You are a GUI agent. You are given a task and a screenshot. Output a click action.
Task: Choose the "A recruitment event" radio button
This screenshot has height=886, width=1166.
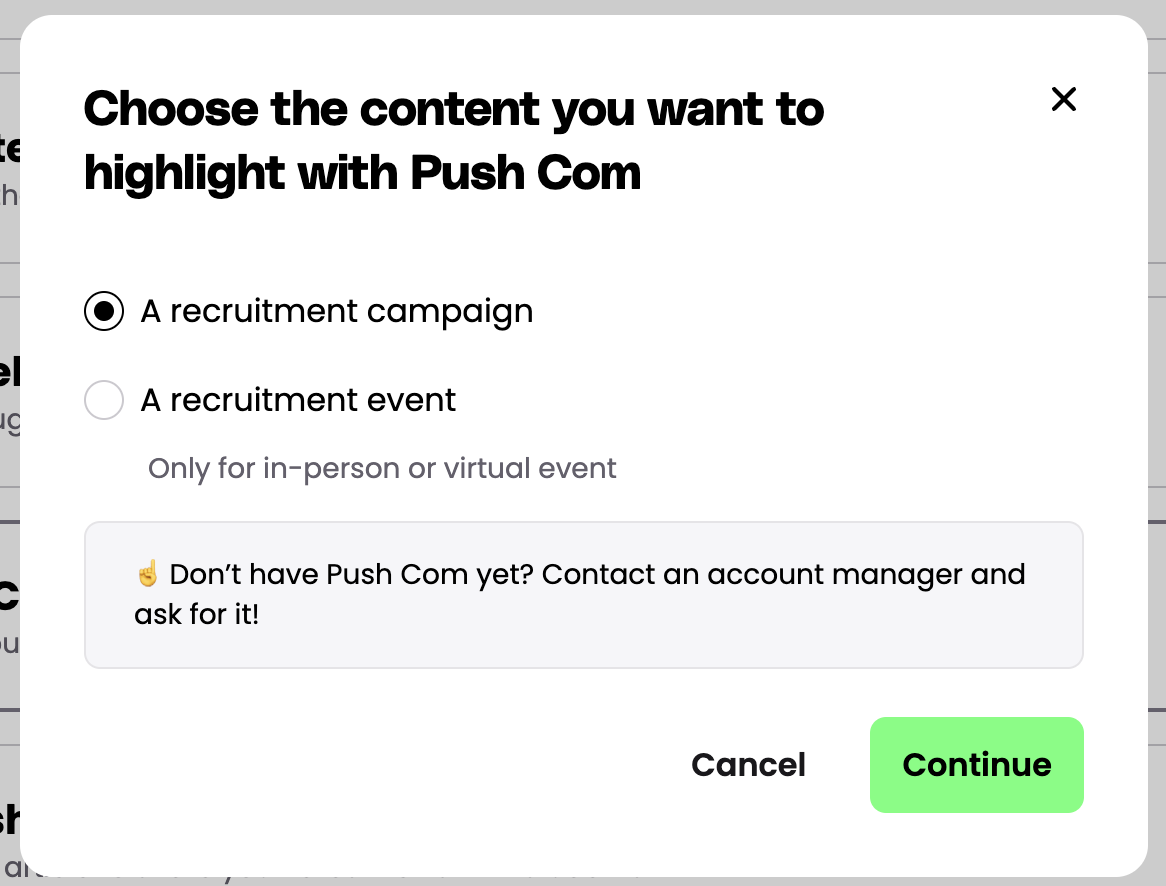point(104,400)
